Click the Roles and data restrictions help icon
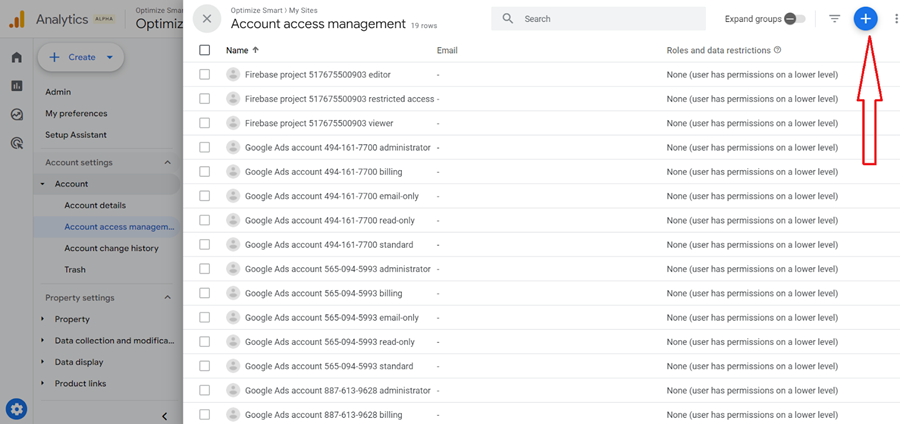Screen dimensions: 900x424 pyautogui.click(x=778, y=50)
